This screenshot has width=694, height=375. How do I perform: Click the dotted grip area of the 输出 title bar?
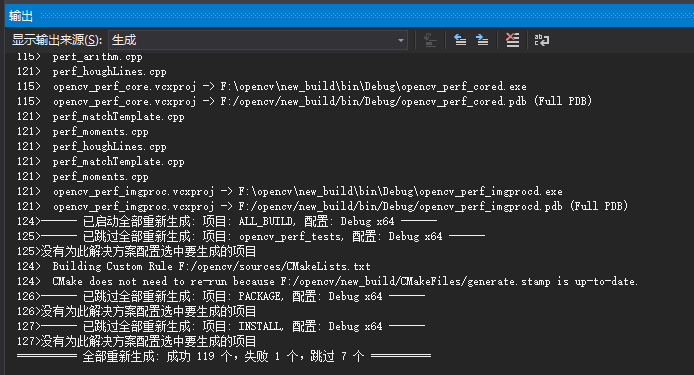(367, 16)
